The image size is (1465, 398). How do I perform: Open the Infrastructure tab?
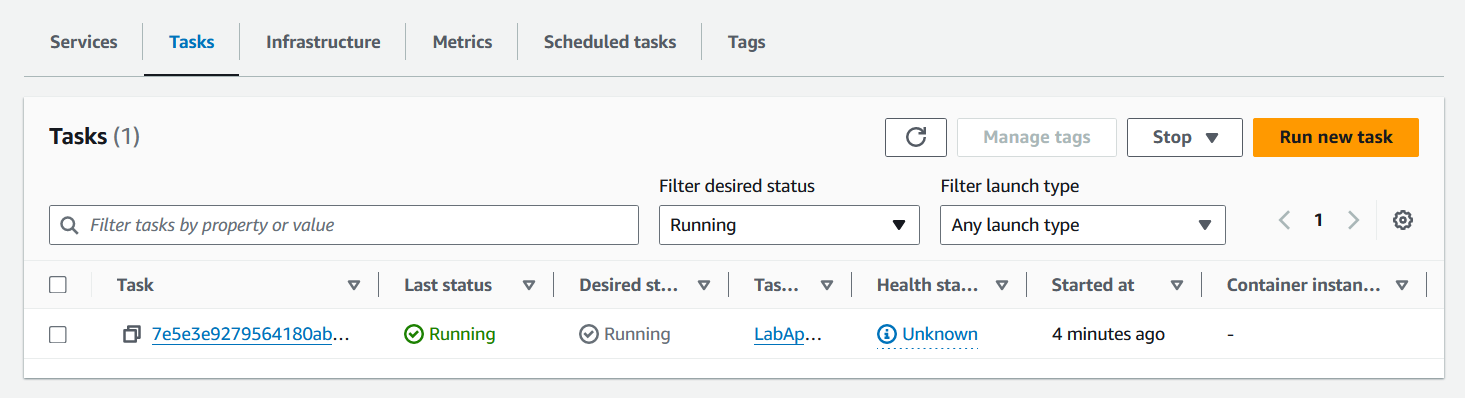pos(323,42)
